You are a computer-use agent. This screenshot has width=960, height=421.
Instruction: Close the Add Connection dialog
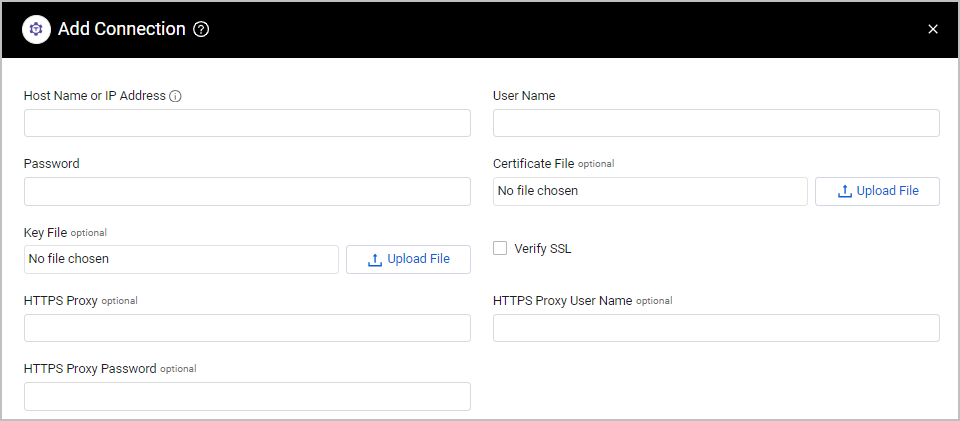[x=933, y=29]
